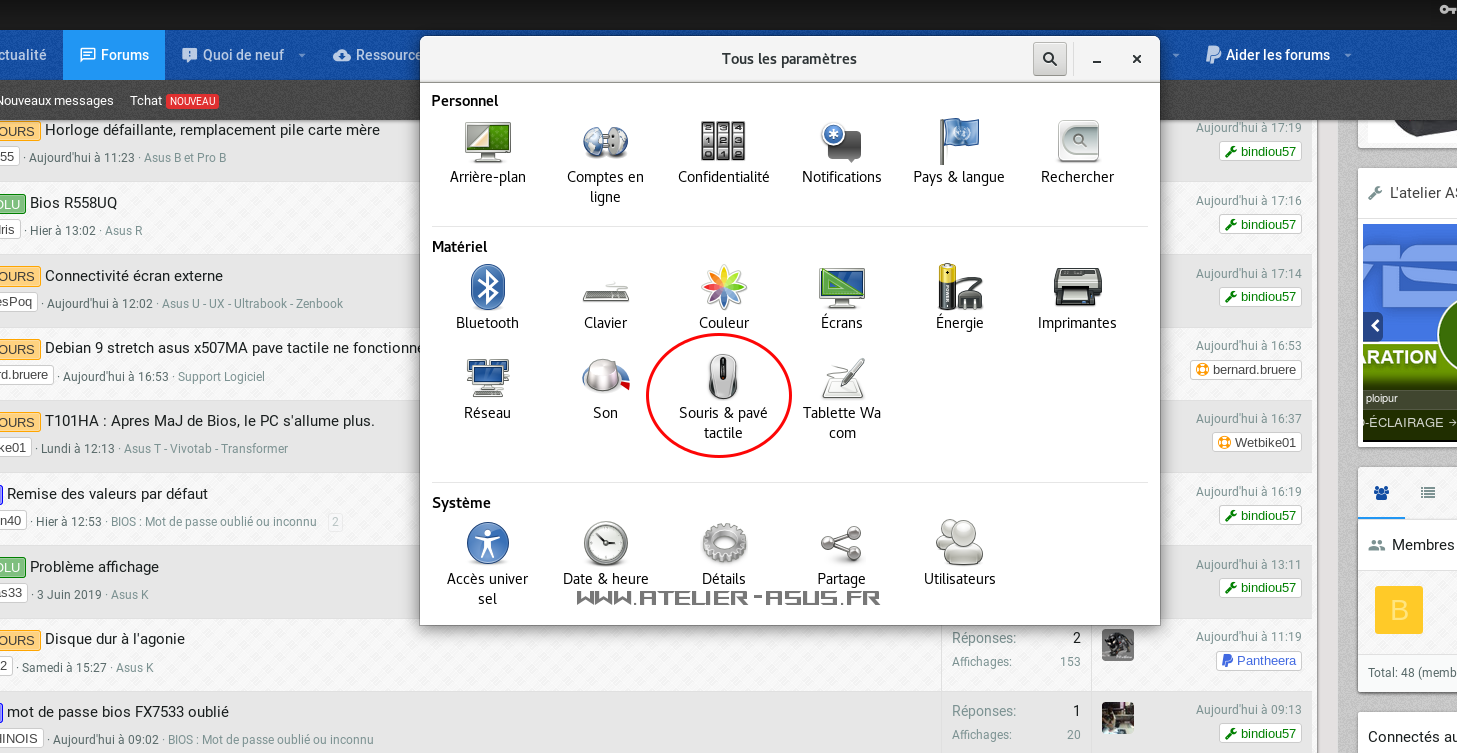This screenshot has height=753, width=1457.
Task: Open Énergie power settings
Action: coord(959,297)
